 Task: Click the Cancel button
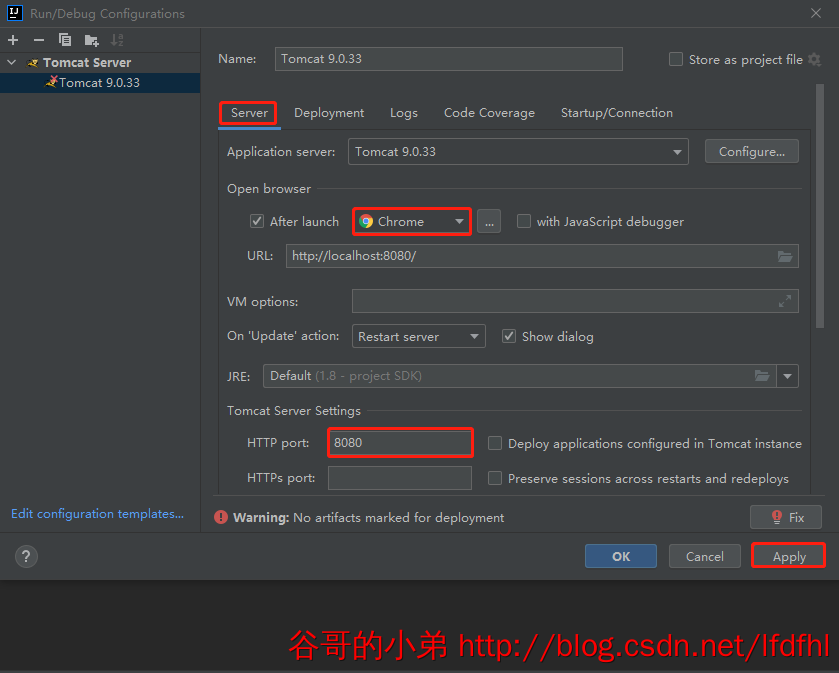(705, 556)
